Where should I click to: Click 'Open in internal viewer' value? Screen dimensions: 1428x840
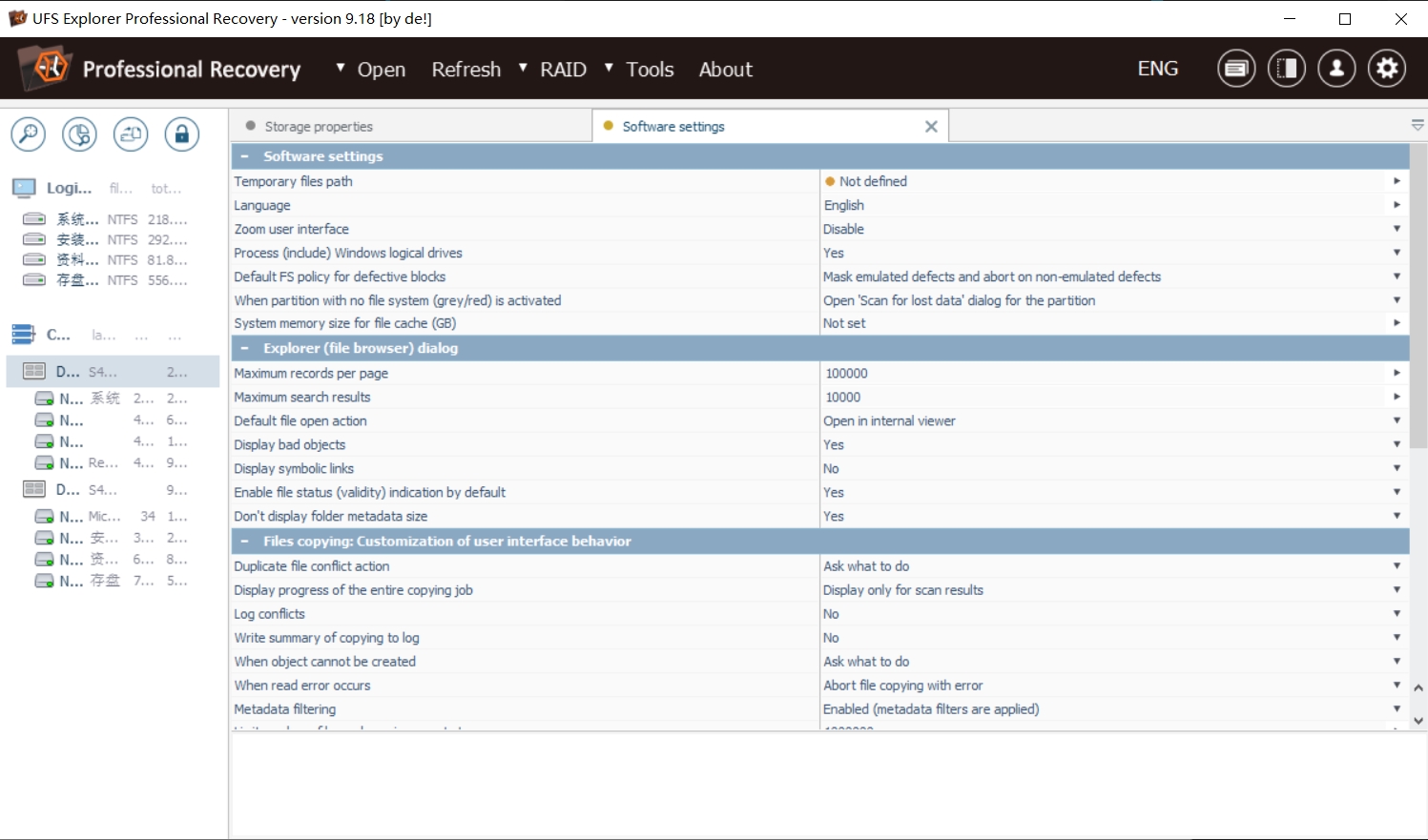pos(890,420)
